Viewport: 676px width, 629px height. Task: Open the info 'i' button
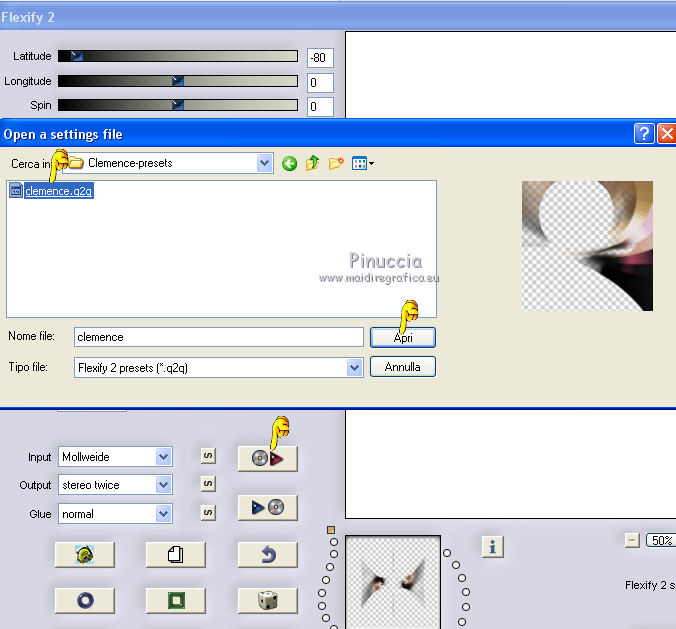click(x=492, y=547)
